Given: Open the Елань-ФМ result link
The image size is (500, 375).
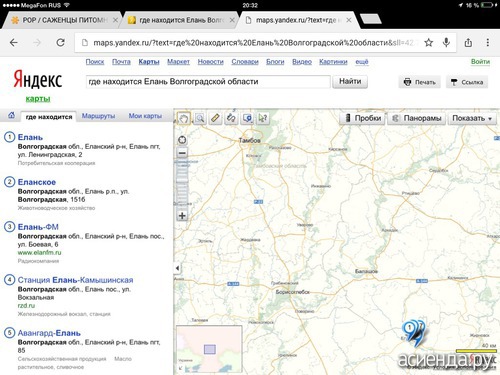Looking at the screenshot, I should tap(38, 227).
